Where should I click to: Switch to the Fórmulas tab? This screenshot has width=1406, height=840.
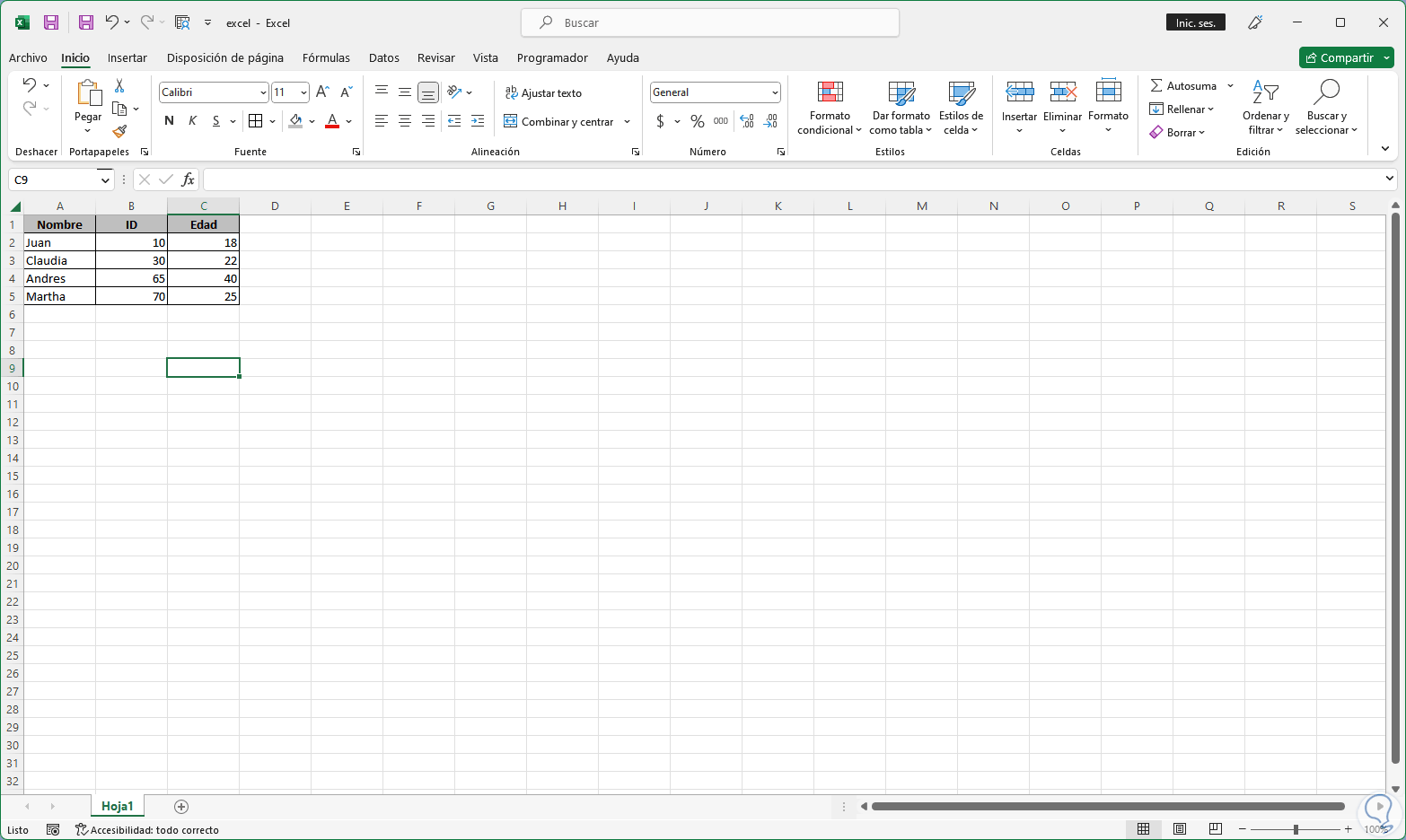click(x=326, y=58)
